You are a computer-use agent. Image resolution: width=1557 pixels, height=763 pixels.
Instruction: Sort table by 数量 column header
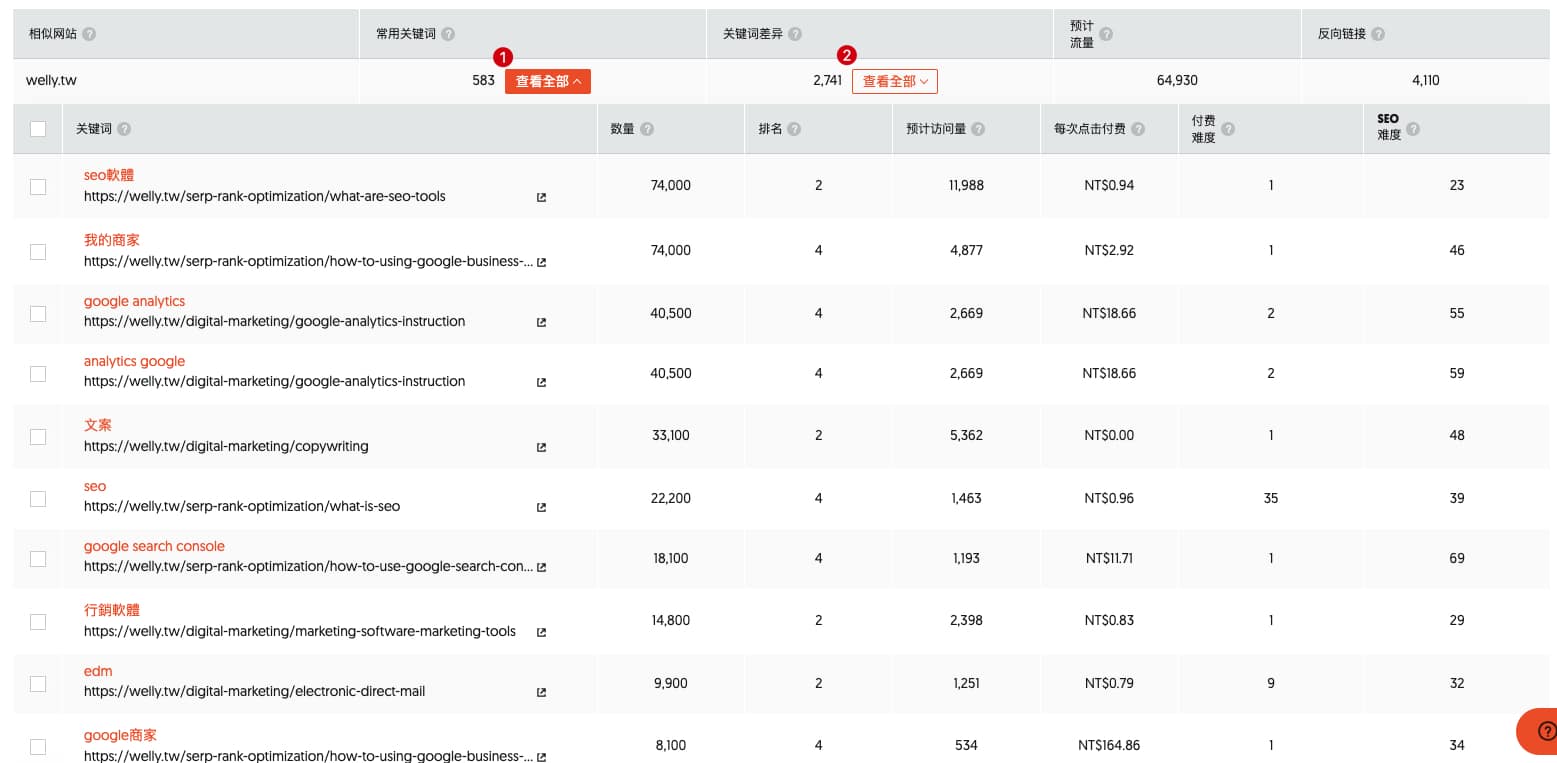(622, 129)
